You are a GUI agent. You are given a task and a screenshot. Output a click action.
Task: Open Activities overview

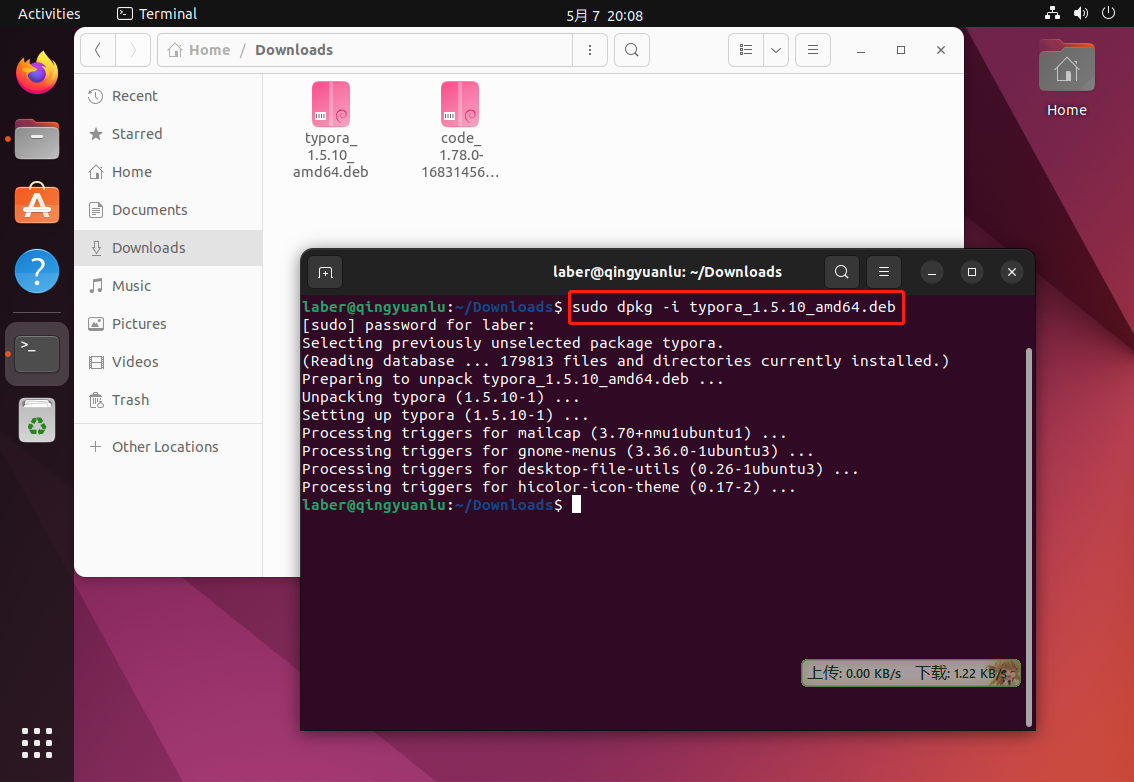pyautogui.click(x=49, y=14)
